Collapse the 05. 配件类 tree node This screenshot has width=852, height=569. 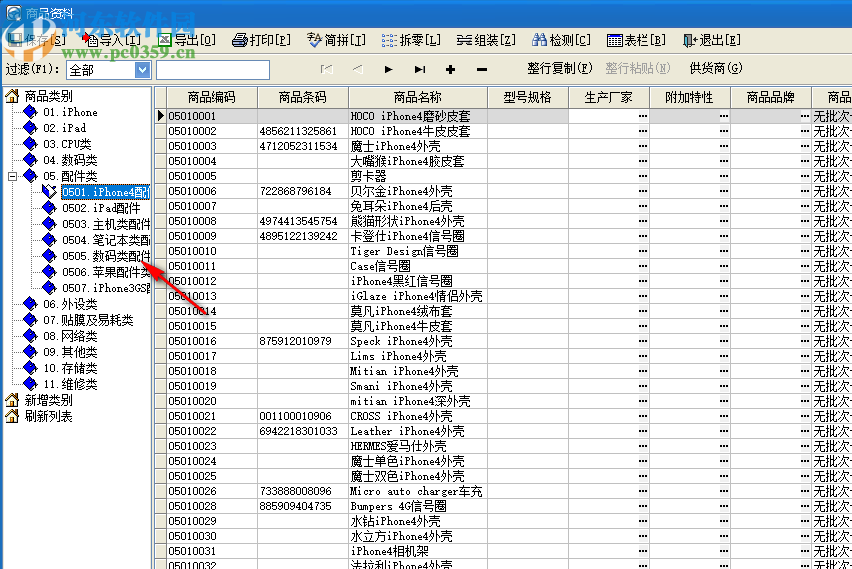[12, 176]
